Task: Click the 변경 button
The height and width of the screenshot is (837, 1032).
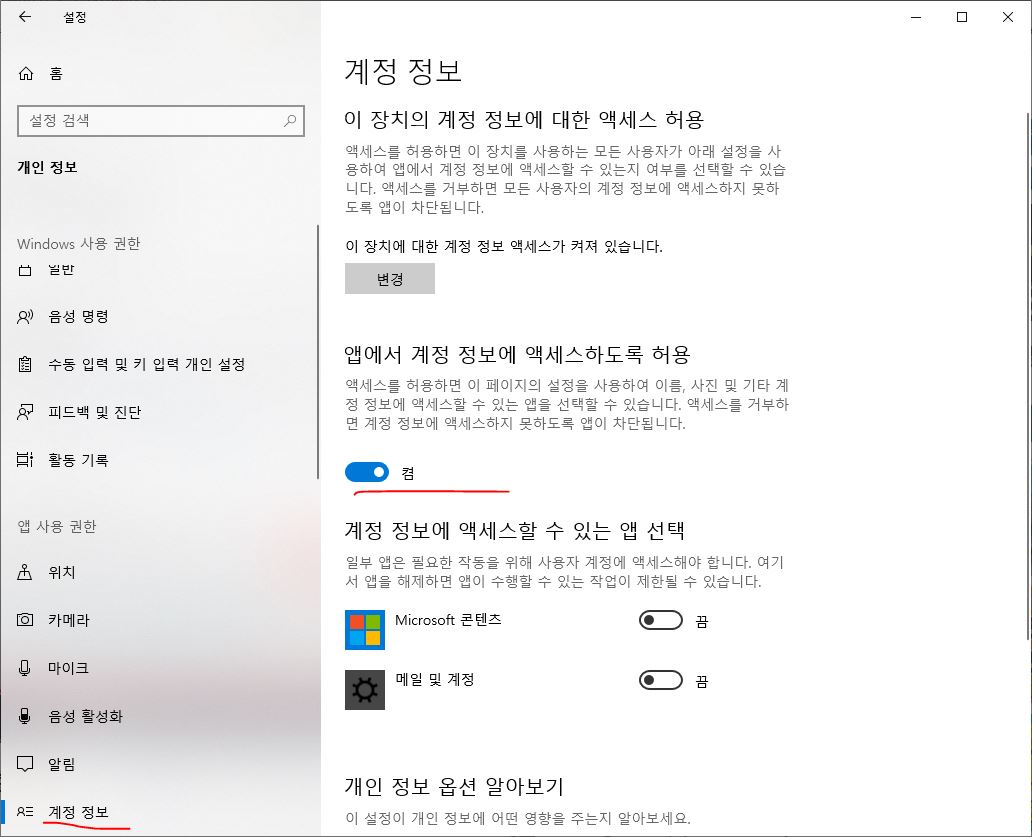Action: pyautogui.click(x=390, y=278)
